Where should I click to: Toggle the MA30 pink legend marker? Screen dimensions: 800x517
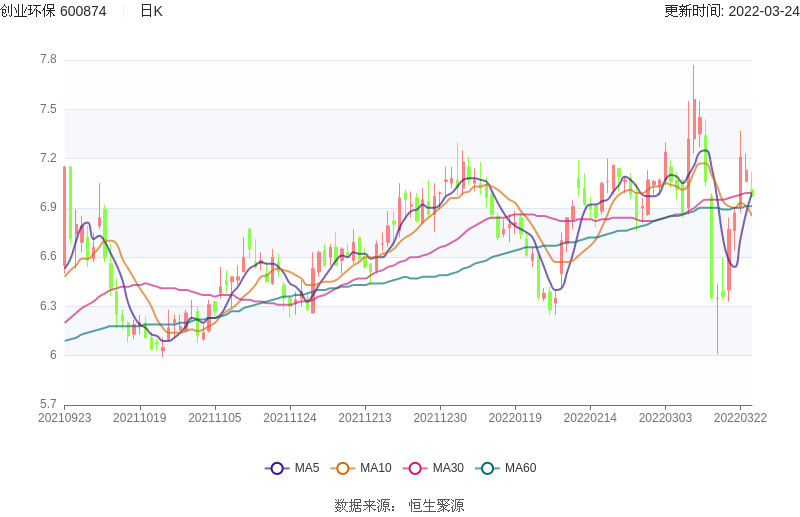pyautogui.click(x=415, y=468)
